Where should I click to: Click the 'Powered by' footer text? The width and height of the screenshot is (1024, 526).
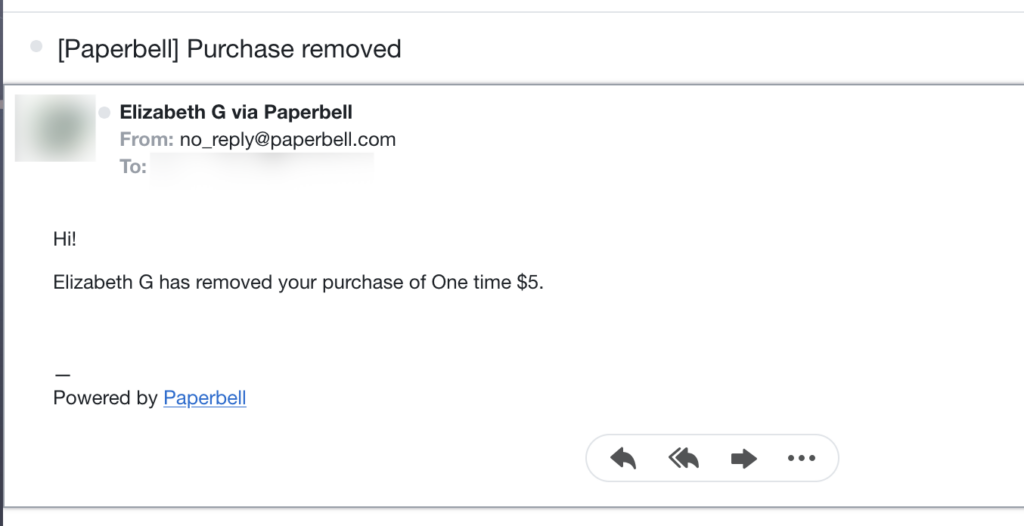(105, 398)
